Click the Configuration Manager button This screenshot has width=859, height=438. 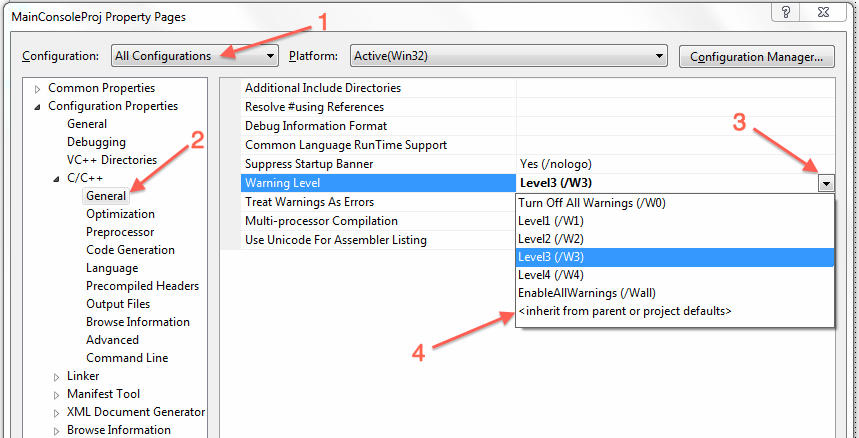(x=756, y=57)
